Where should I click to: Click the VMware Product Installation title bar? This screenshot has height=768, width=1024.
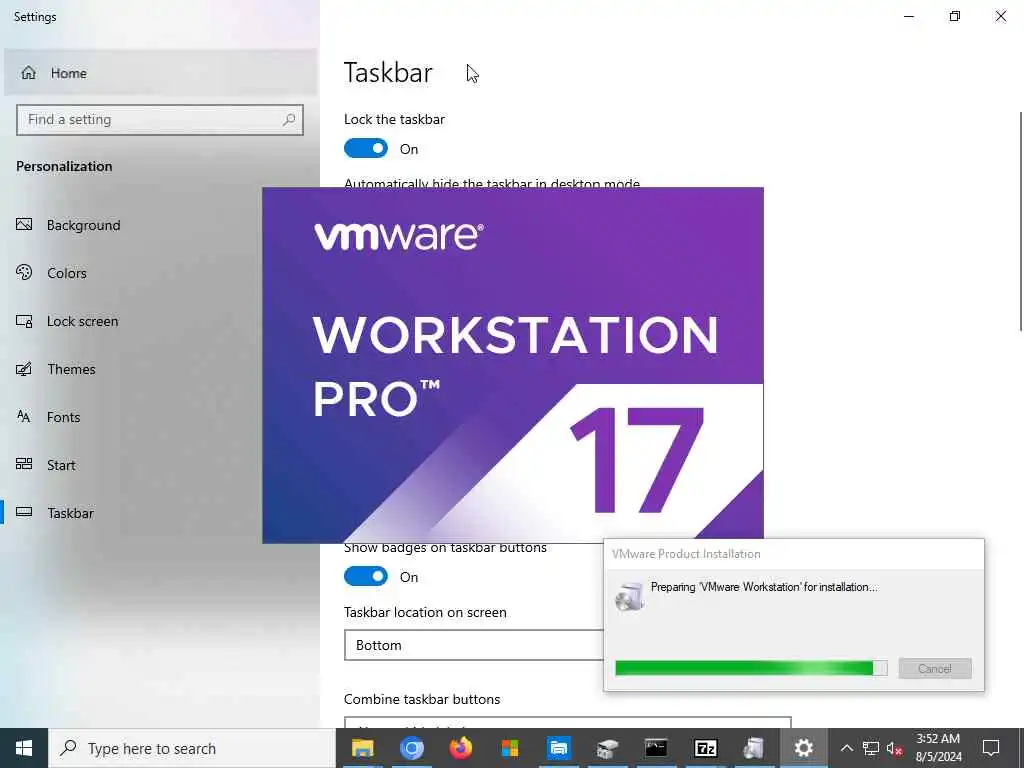[x=793, y=554]
